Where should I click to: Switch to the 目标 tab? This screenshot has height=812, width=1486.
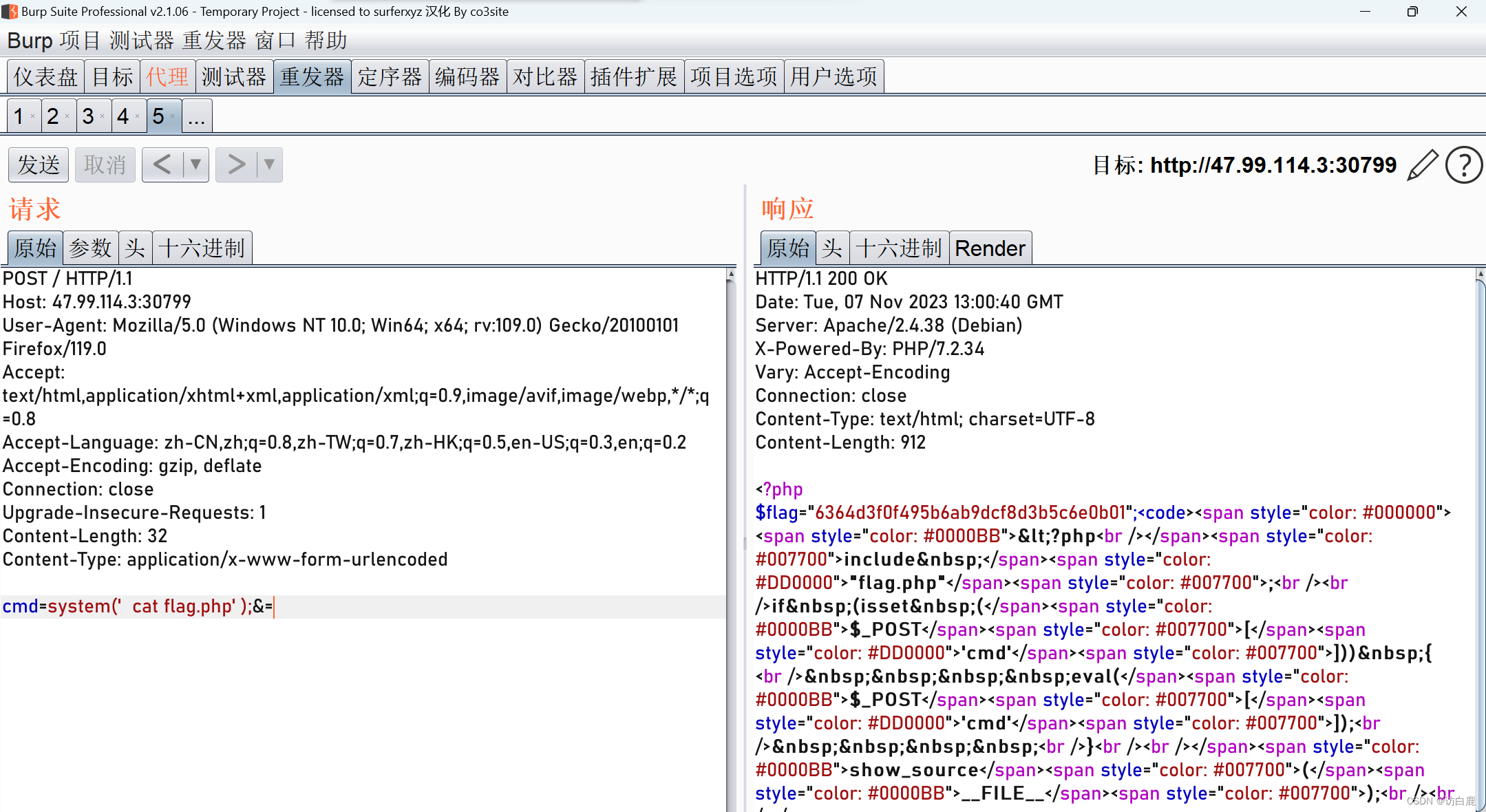coord(112,76)
